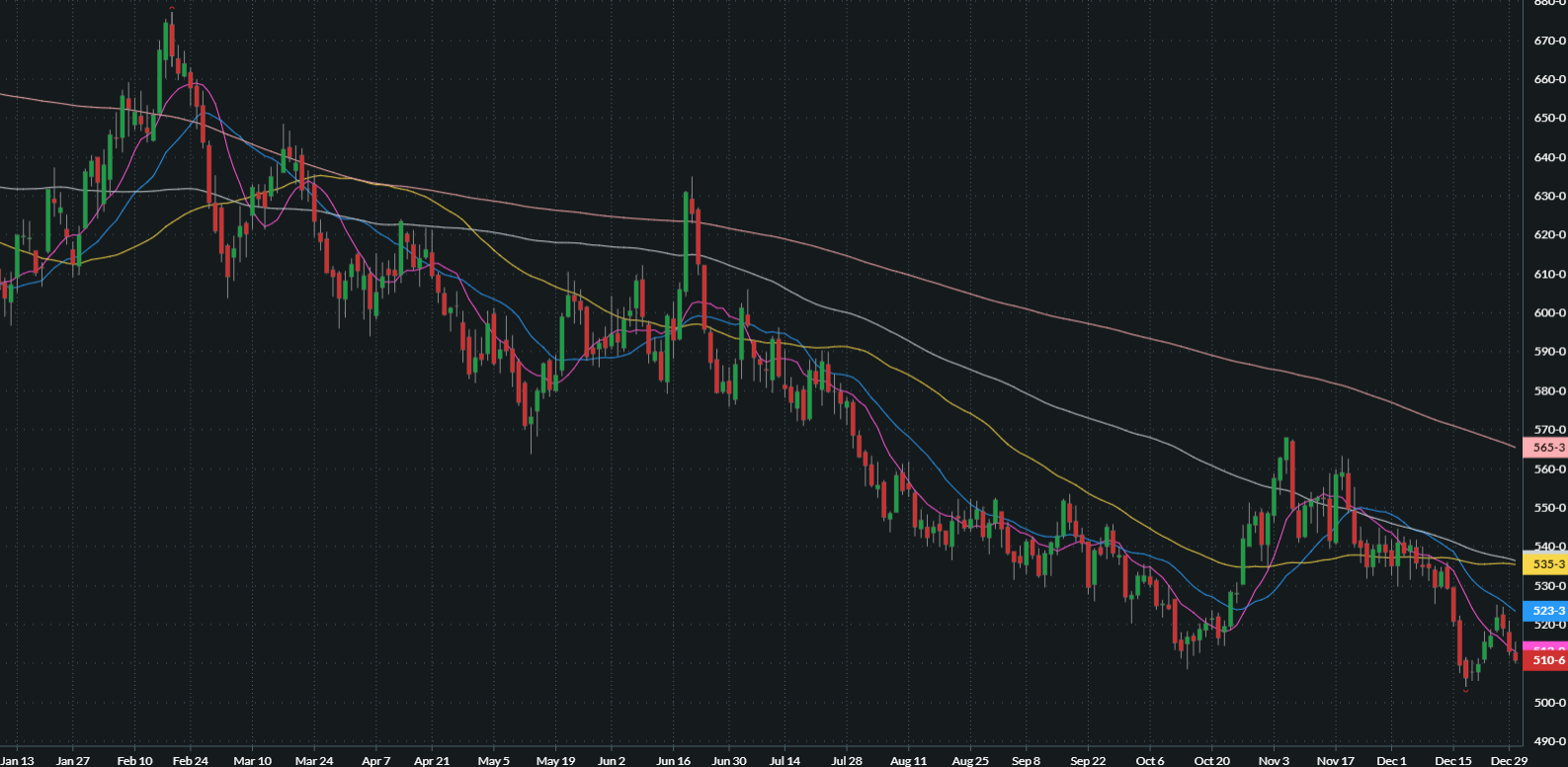Click the 640-0 price axis label
Viewport: 1568px width, 767px height.
point(1549,158)
